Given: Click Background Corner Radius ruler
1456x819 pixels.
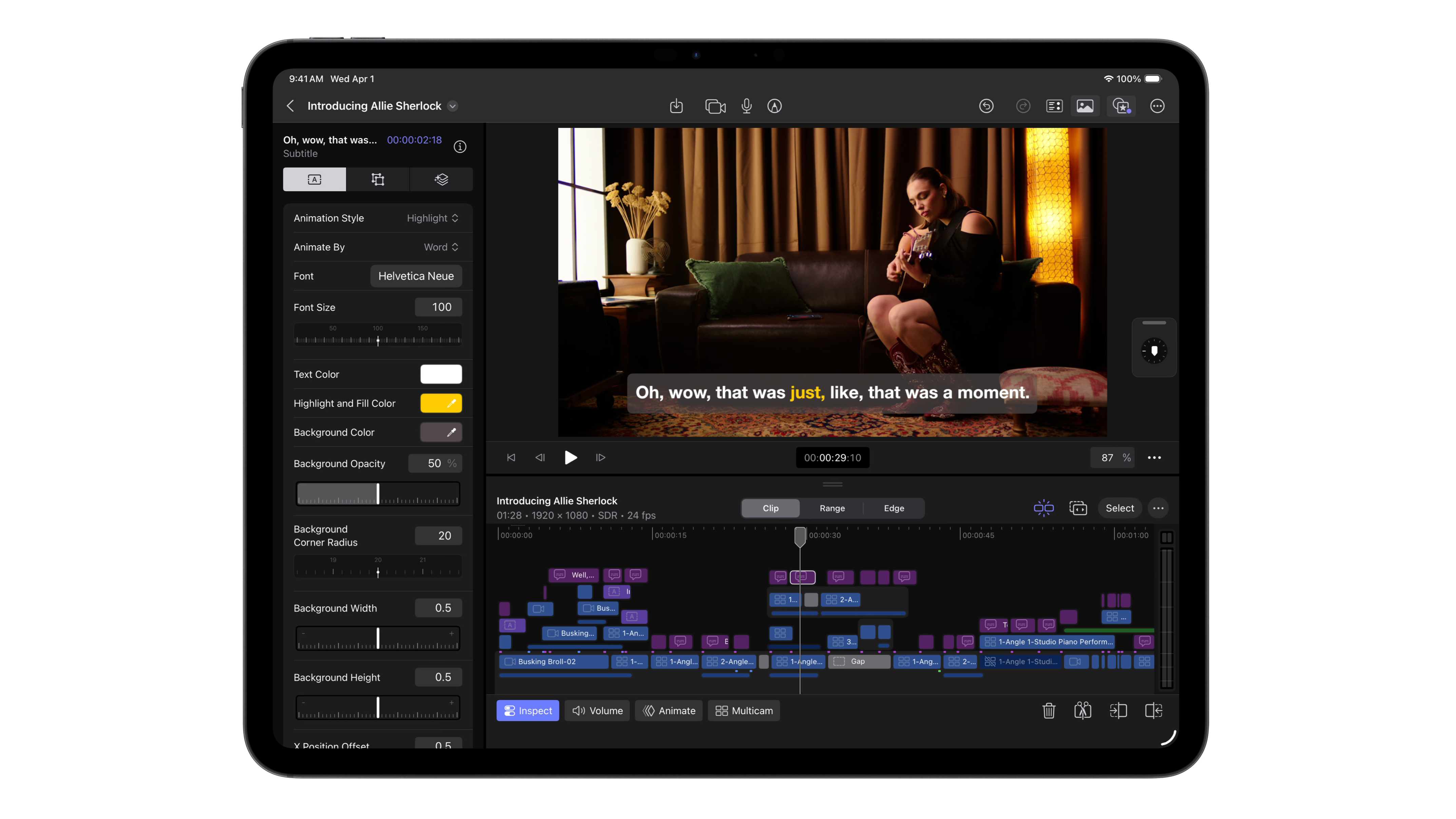Looking at the screenshot, I should click(x=378, y=566).
